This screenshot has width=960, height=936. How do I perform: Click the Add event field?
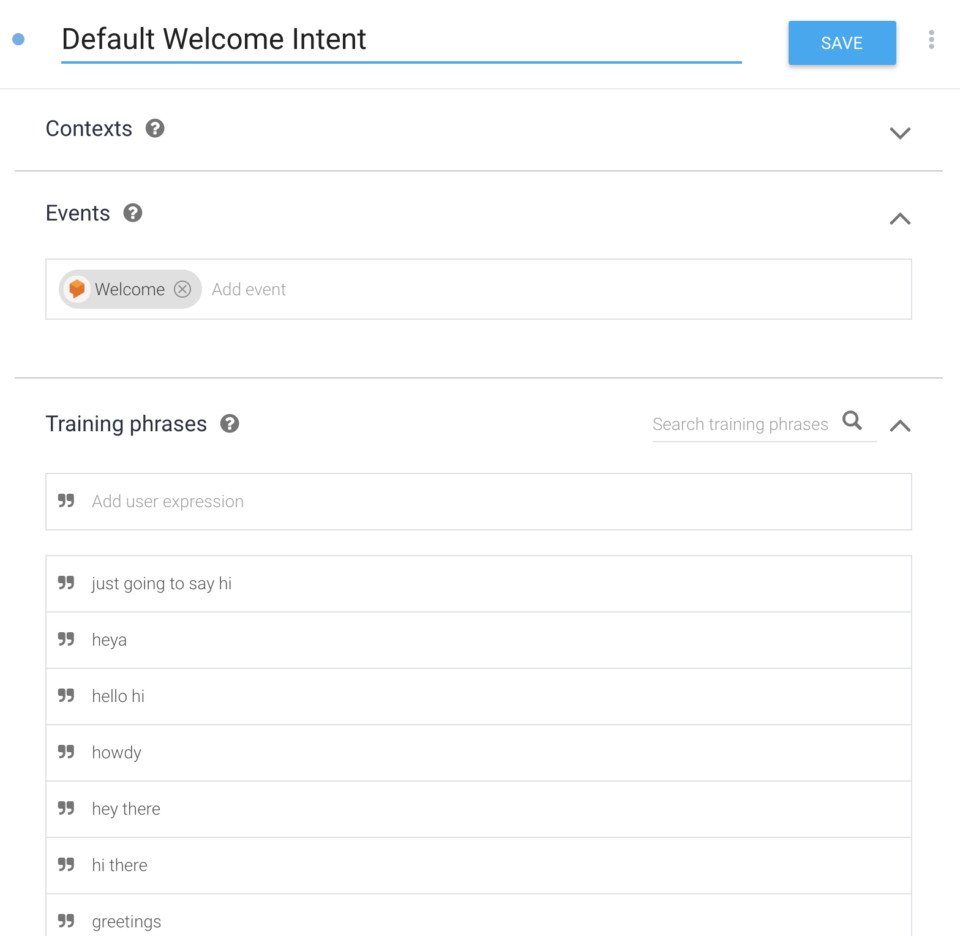(x=248, y=289)
